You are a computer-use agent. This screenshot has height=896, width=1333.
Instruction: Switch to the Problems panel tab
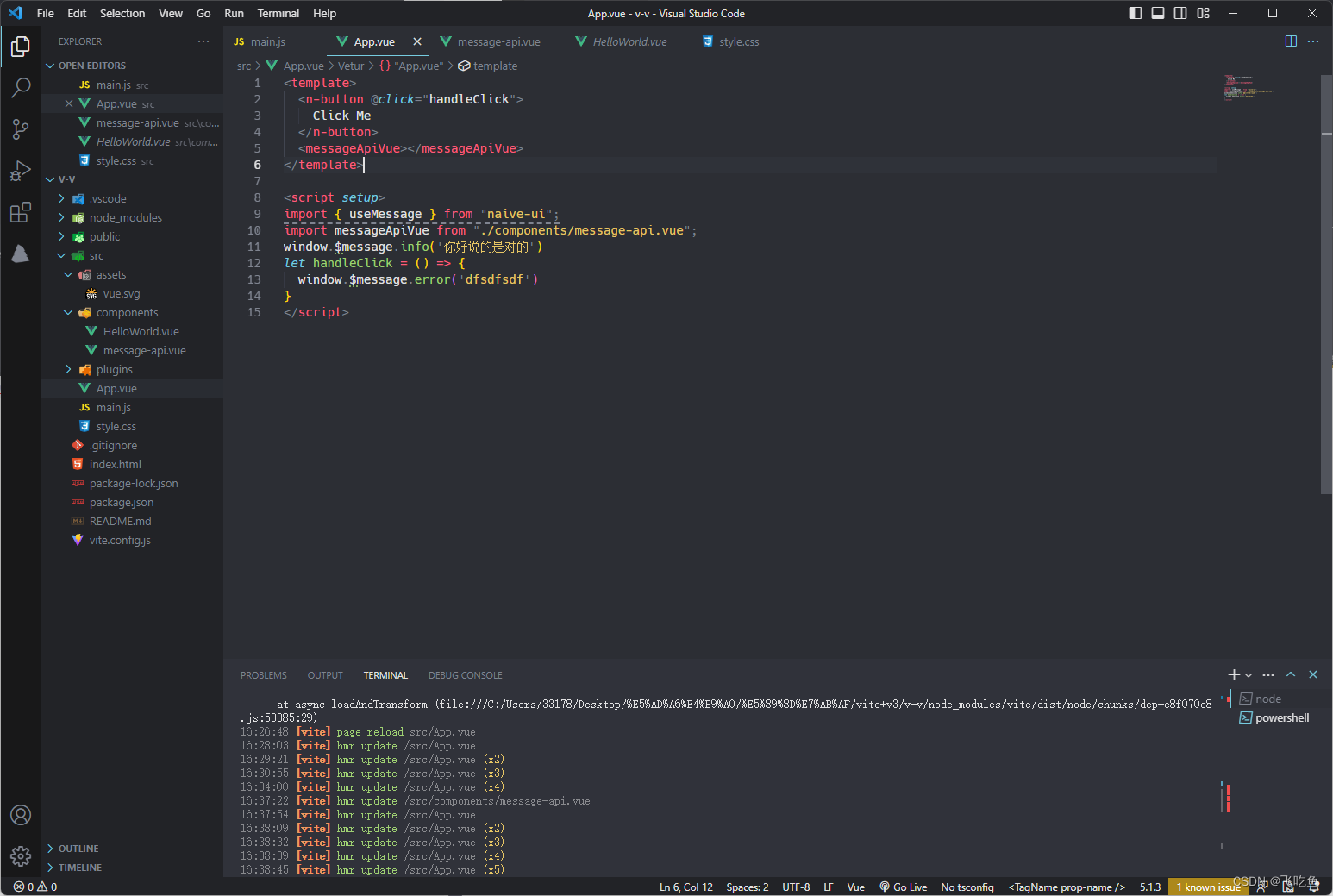pos(264,675)
